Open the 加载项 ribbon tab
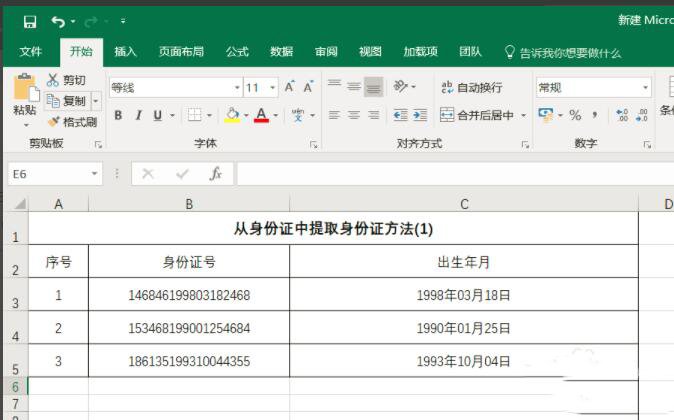The image size is (674, 420). pos(420,52)
